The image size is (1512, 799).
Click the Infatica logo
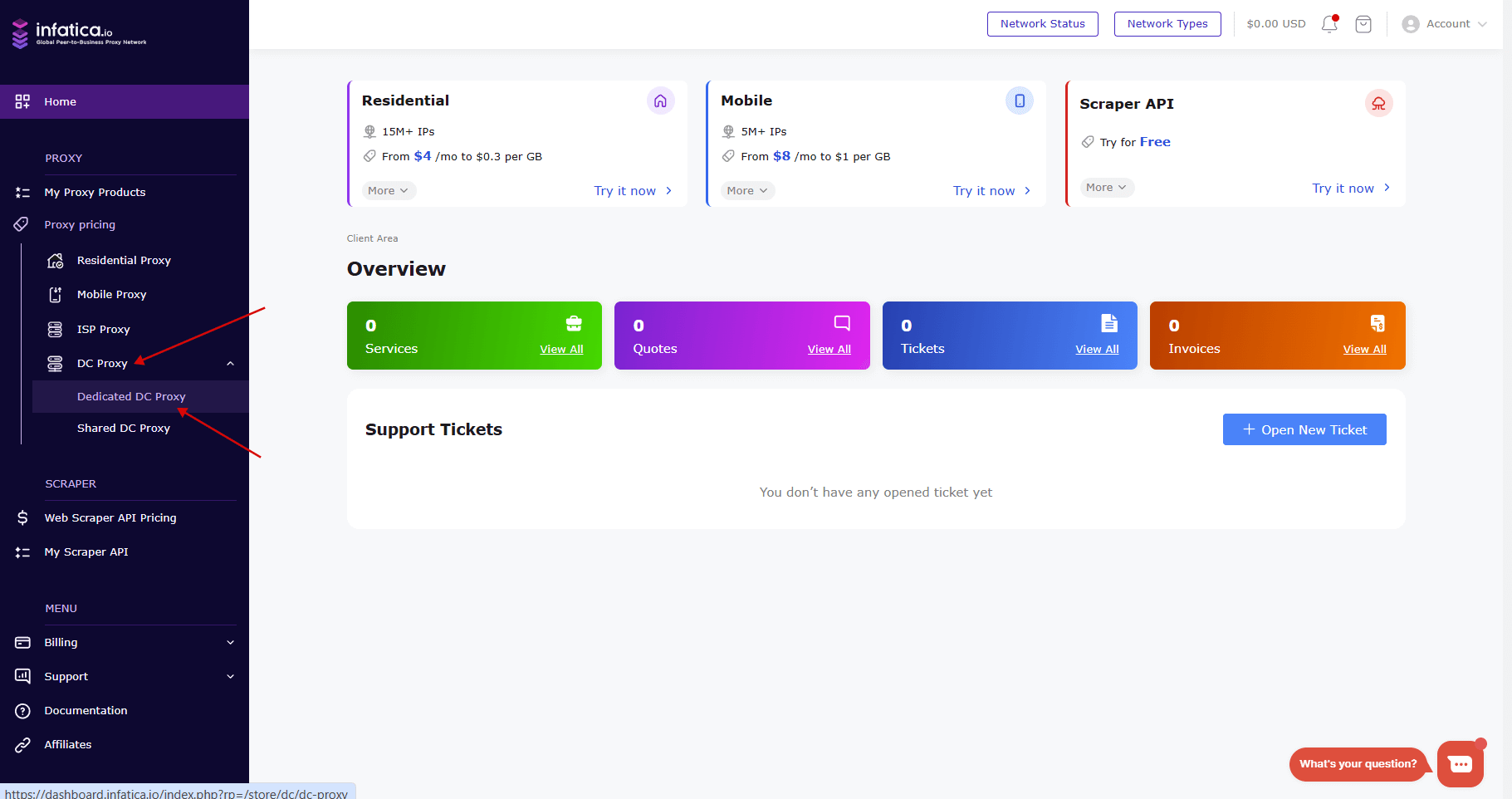point(79,33)
